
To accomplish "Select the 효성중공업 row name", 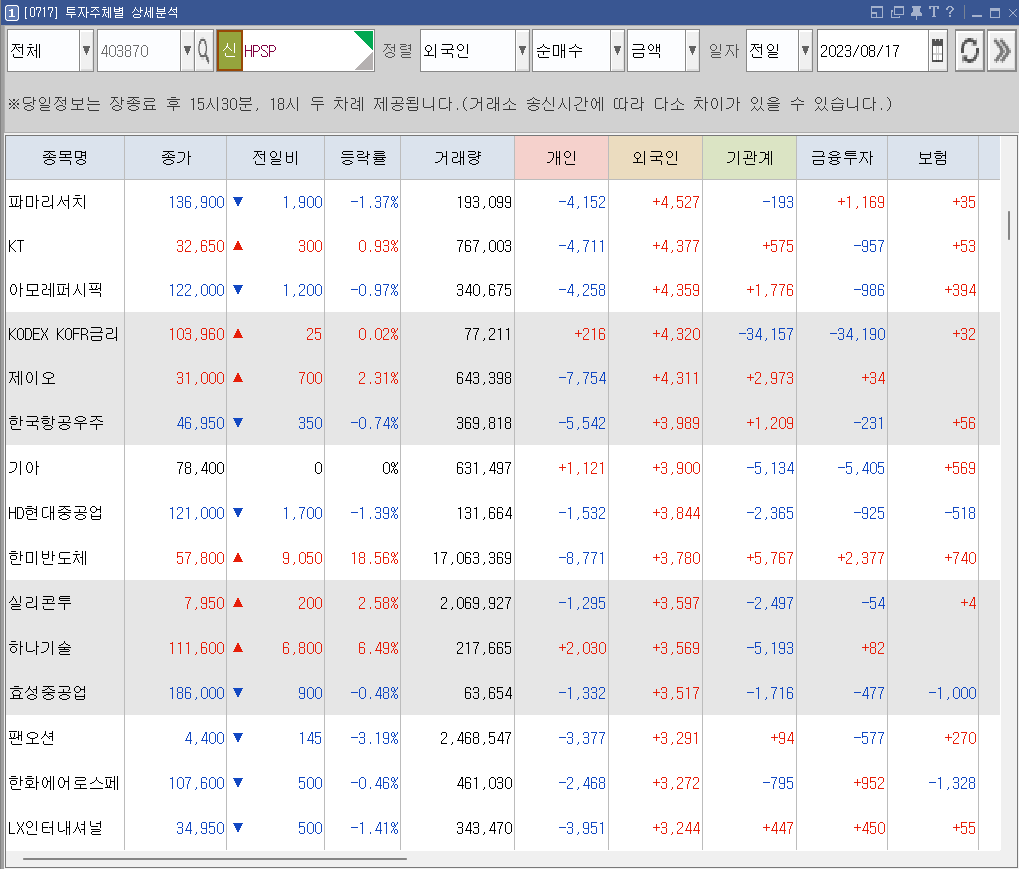I will (x=47, y=693).
